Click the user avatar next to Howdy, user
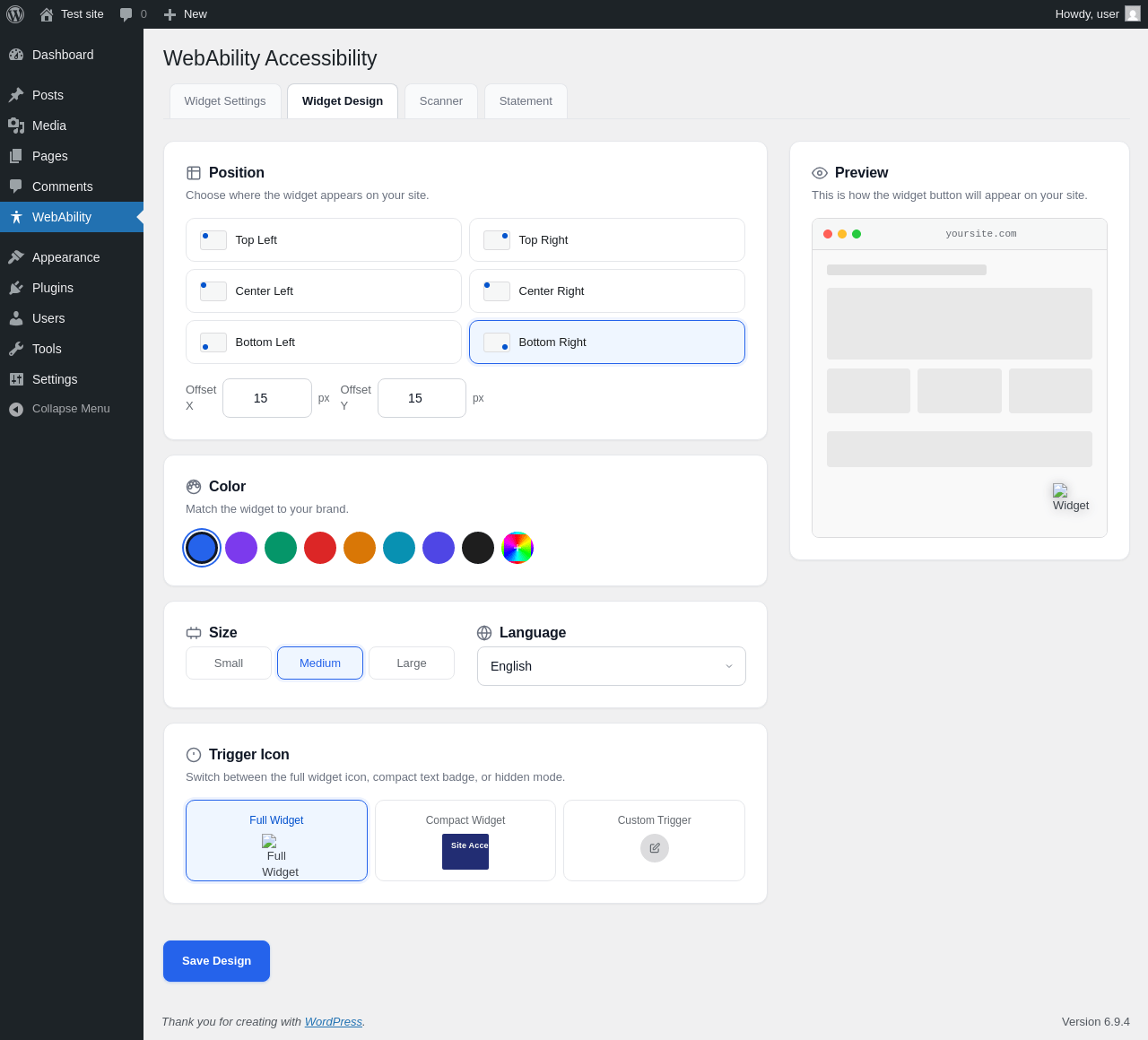Viewport: 1148px width, 1040px height. tap(1133, 13)
